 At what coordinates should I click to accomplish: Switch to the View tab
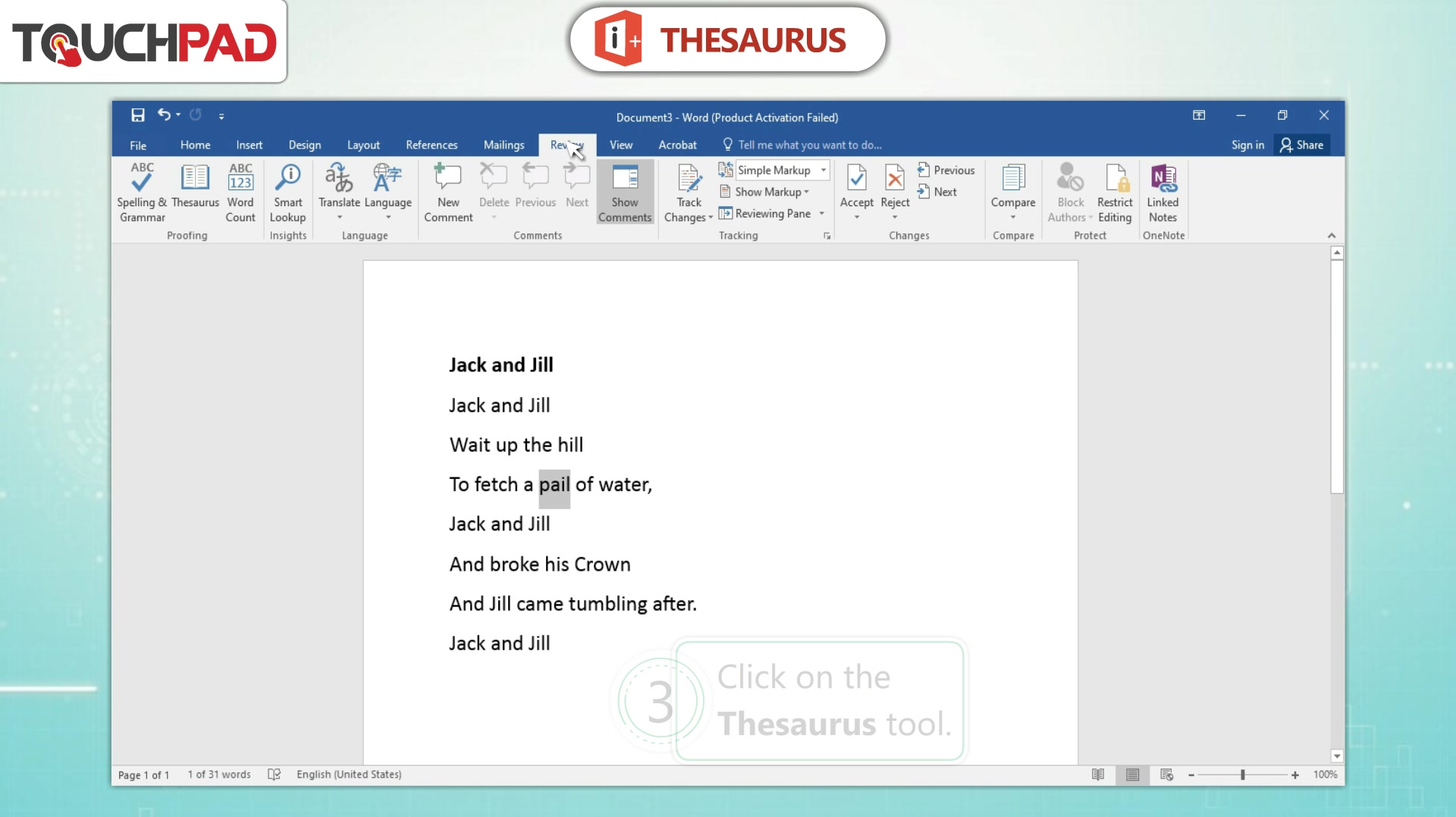pos(621,145)
